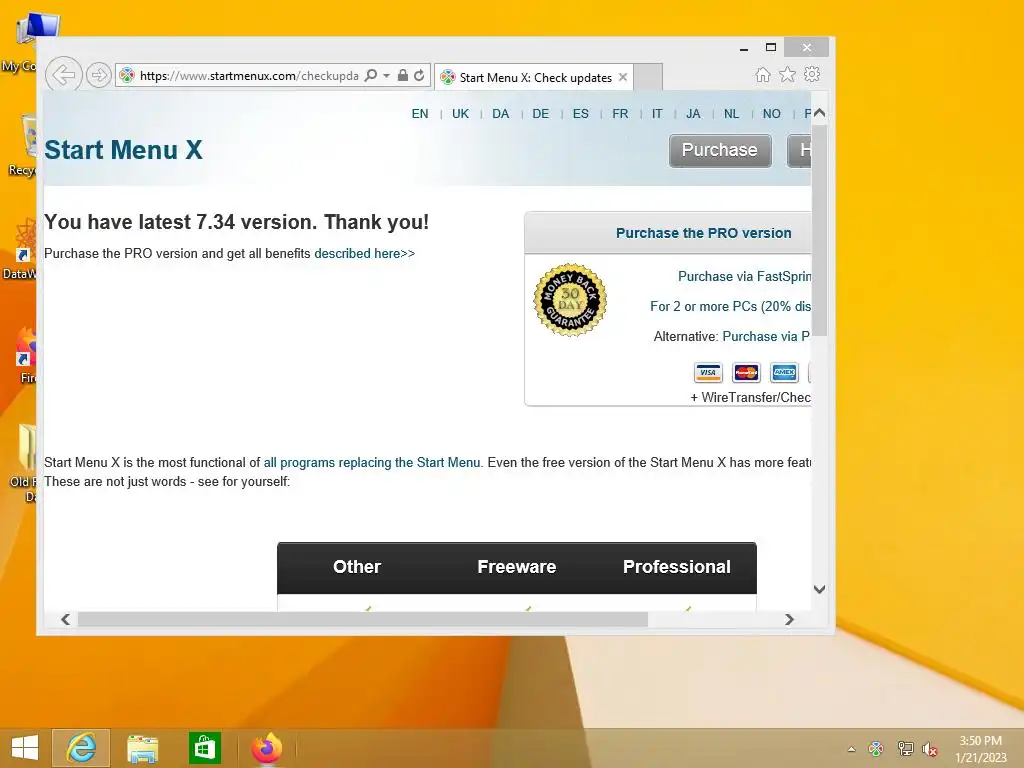Open File Explorer from the taskbar

coord(142,748)
